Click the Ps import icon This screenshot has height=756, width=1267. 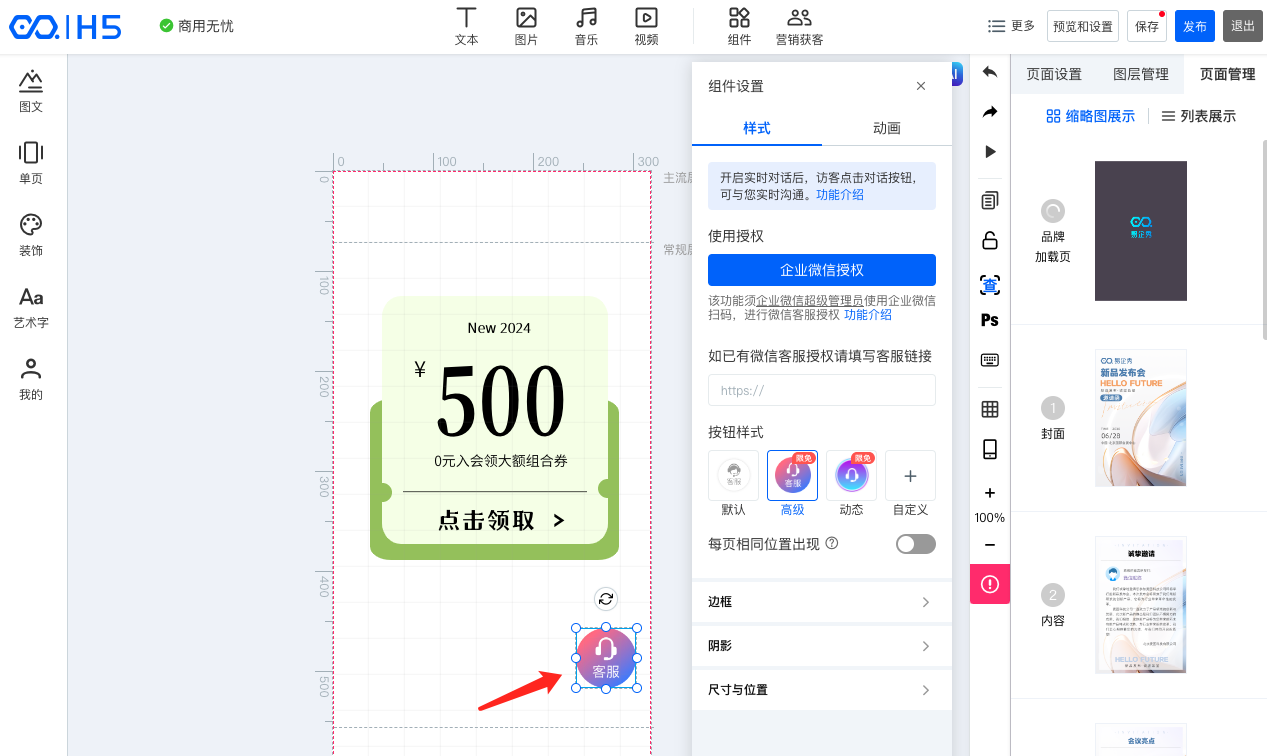pyautogui.click(x=990, y=320)
